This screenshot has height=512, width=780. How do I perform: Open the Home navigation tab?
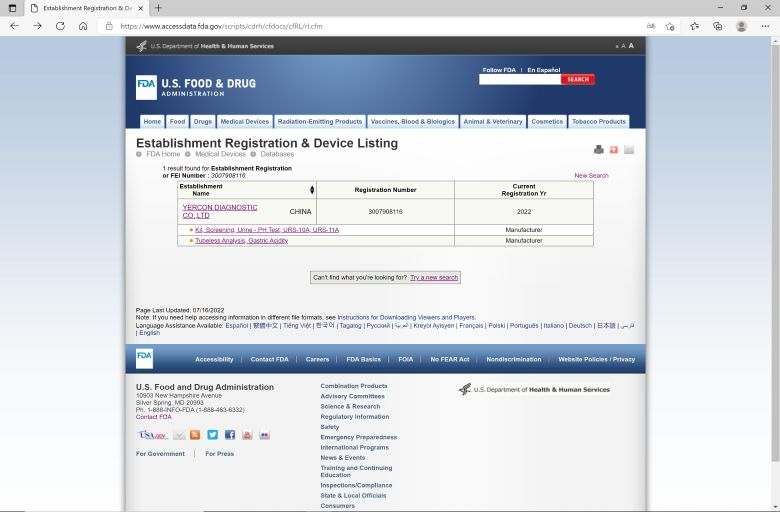[152, 121]
